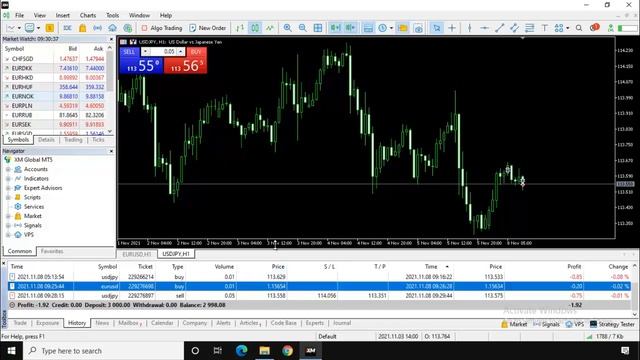Select the cursor arrow tool
Image resolution: width=640 pixels, height=360 pixels.
437,28
